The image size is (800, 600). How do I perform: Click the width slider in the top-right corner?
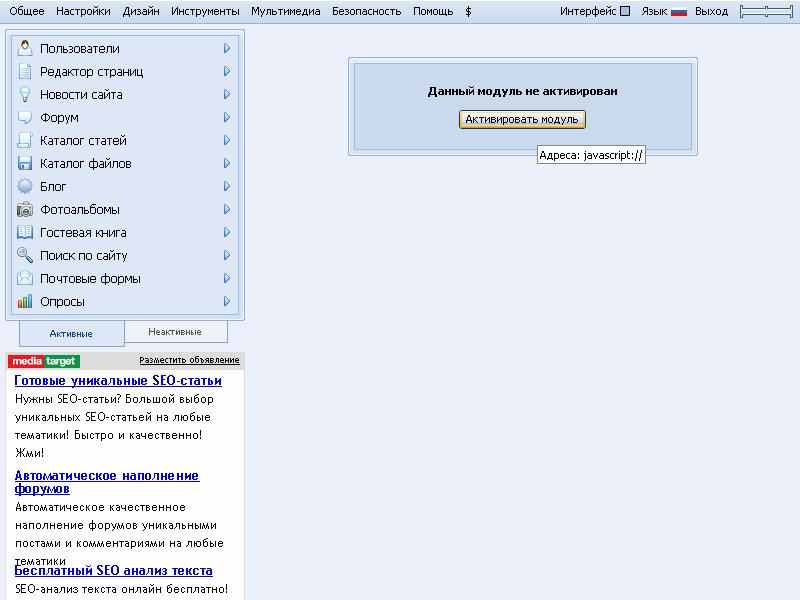click(x=766, y=12)
